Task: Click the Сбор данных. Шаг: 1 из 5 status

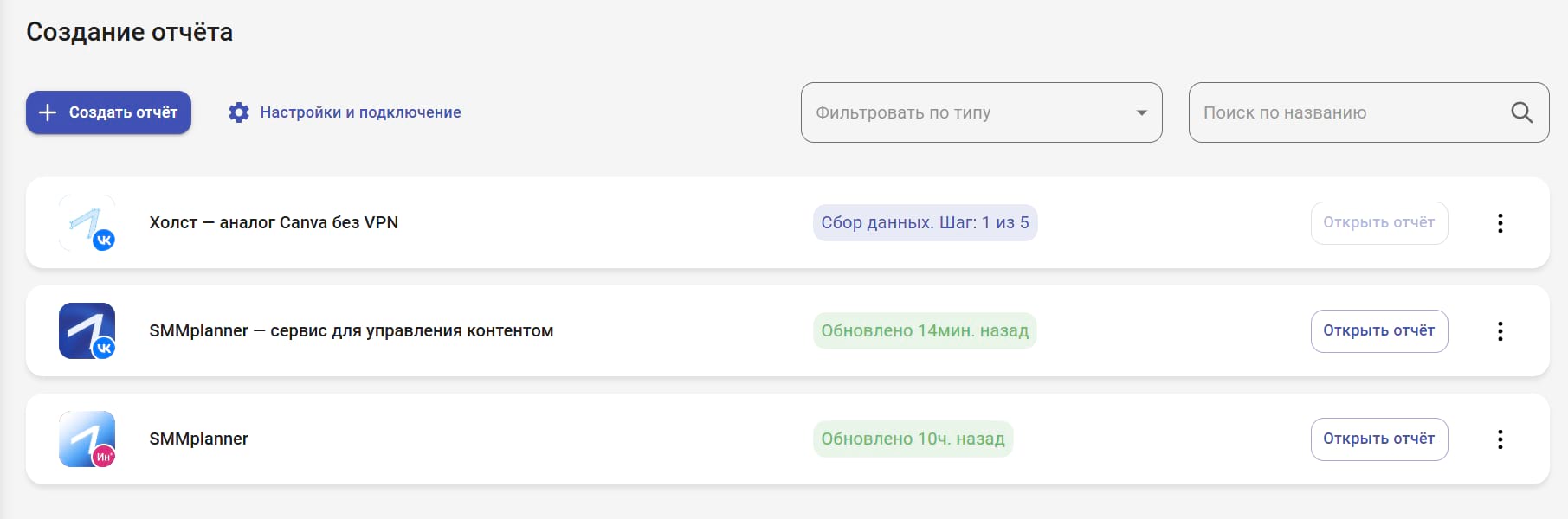Action: [925, 222]
